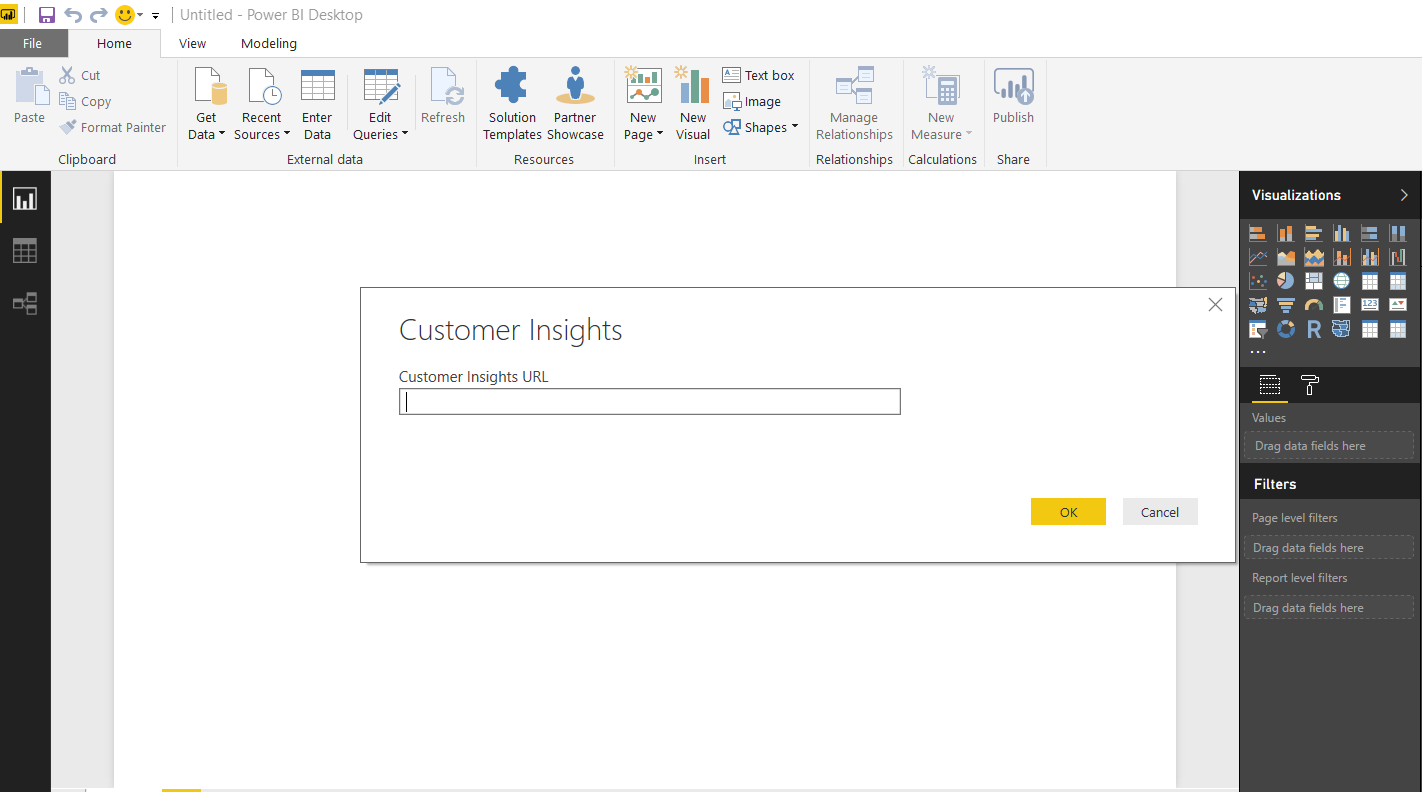Click the OK button in the dialog

(x=1068, y=511)
